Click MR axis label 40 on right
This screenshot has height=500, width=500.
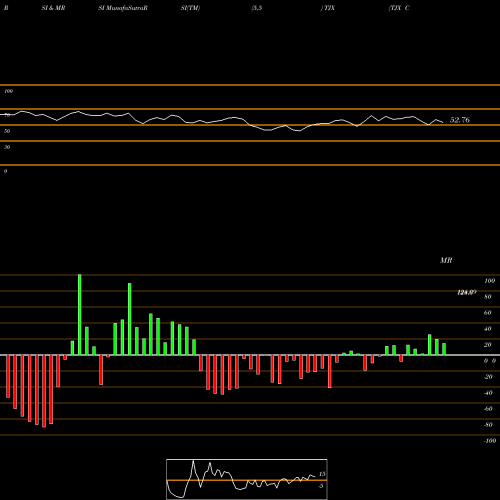pos(488,329)
